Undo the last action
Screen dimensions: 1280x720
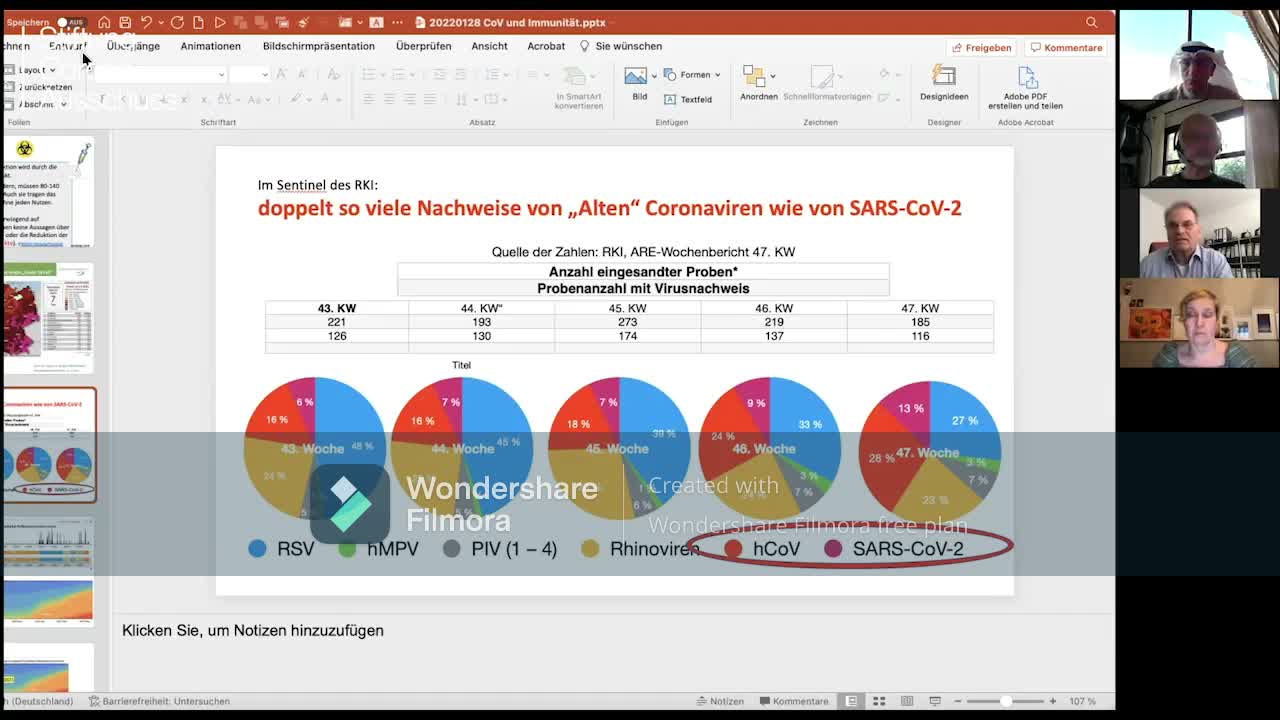click(146, 22)
